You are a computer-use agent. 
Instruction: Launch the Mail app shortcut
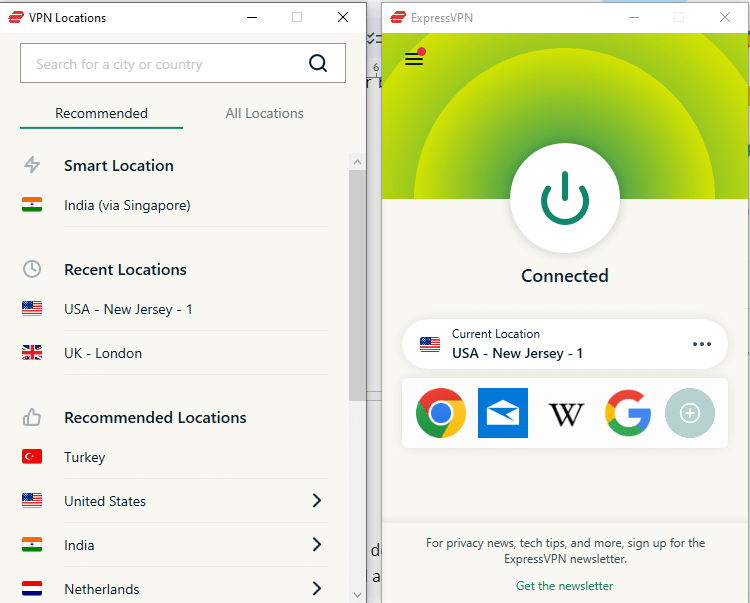[503, 413]
